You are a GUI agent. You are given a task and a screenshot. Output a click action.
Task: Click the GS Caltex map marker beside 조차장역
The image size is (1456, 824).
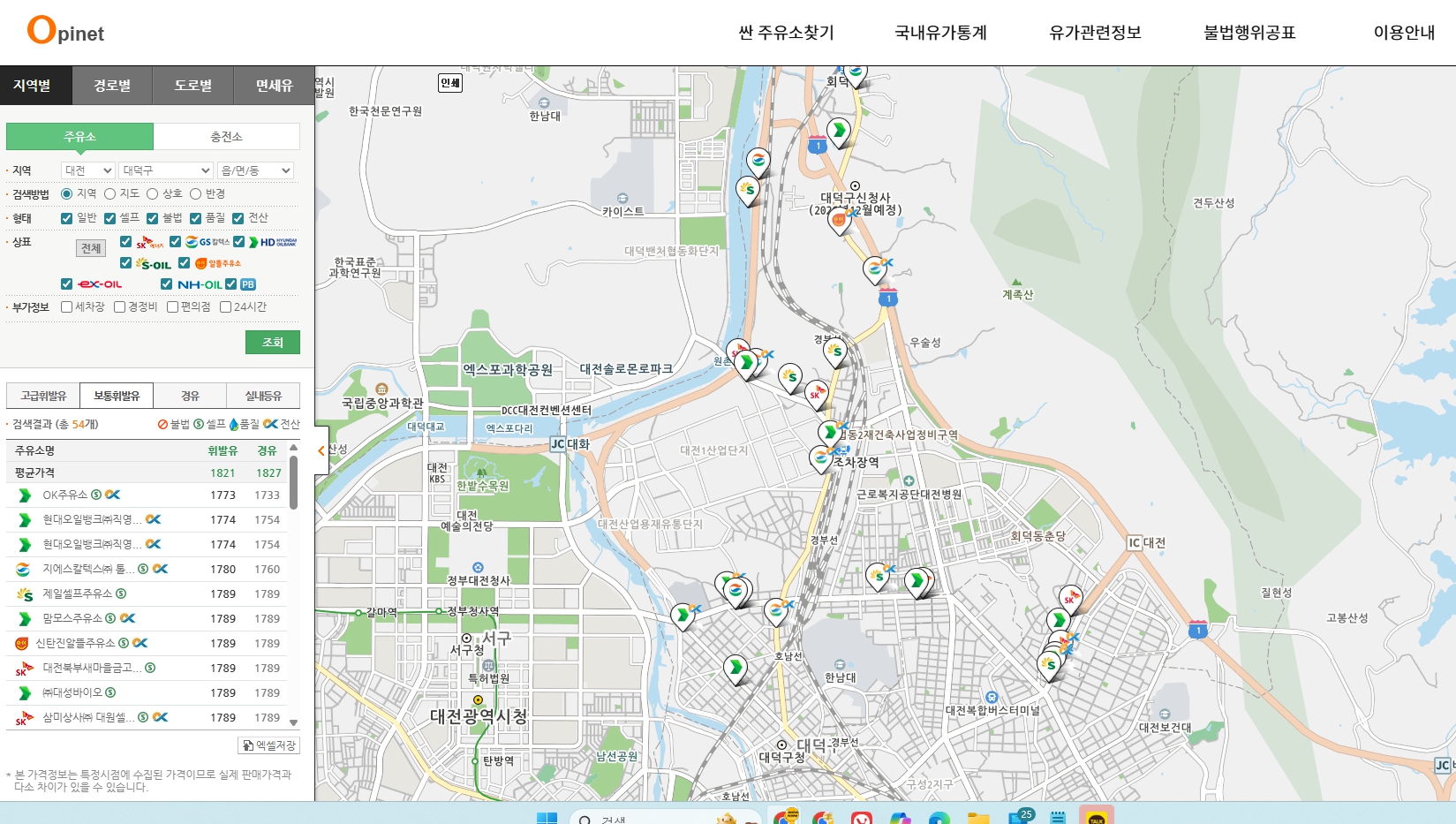click(x=820, y=457)
